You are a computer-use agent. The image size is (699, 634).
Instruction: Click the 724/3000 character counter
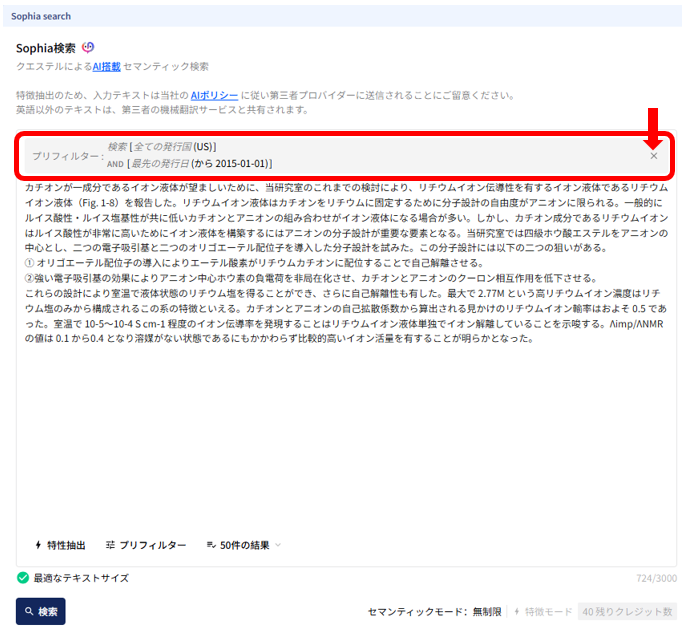(x=656, y=578)
